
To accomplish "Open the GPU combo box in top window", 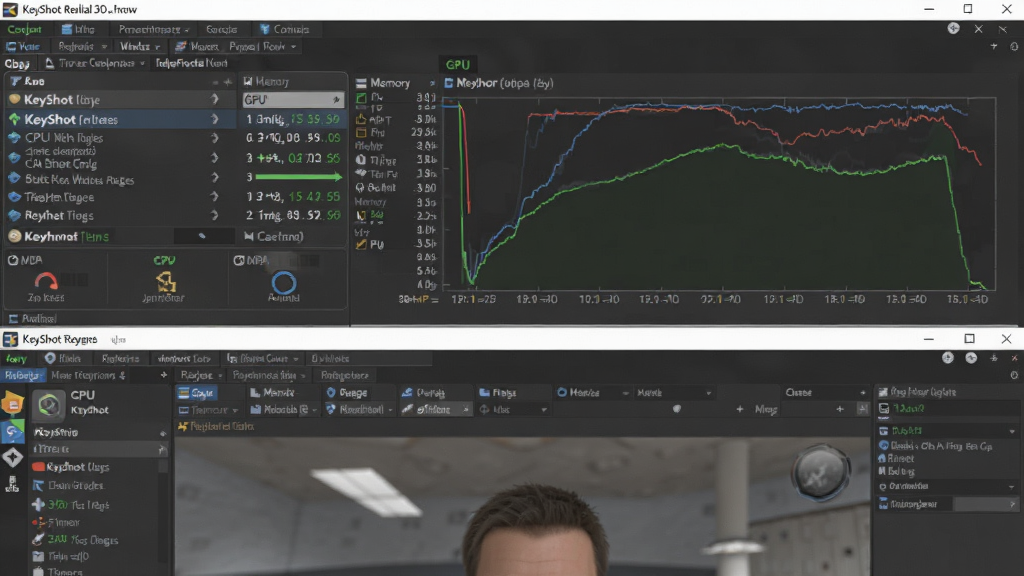I will 293,100.
